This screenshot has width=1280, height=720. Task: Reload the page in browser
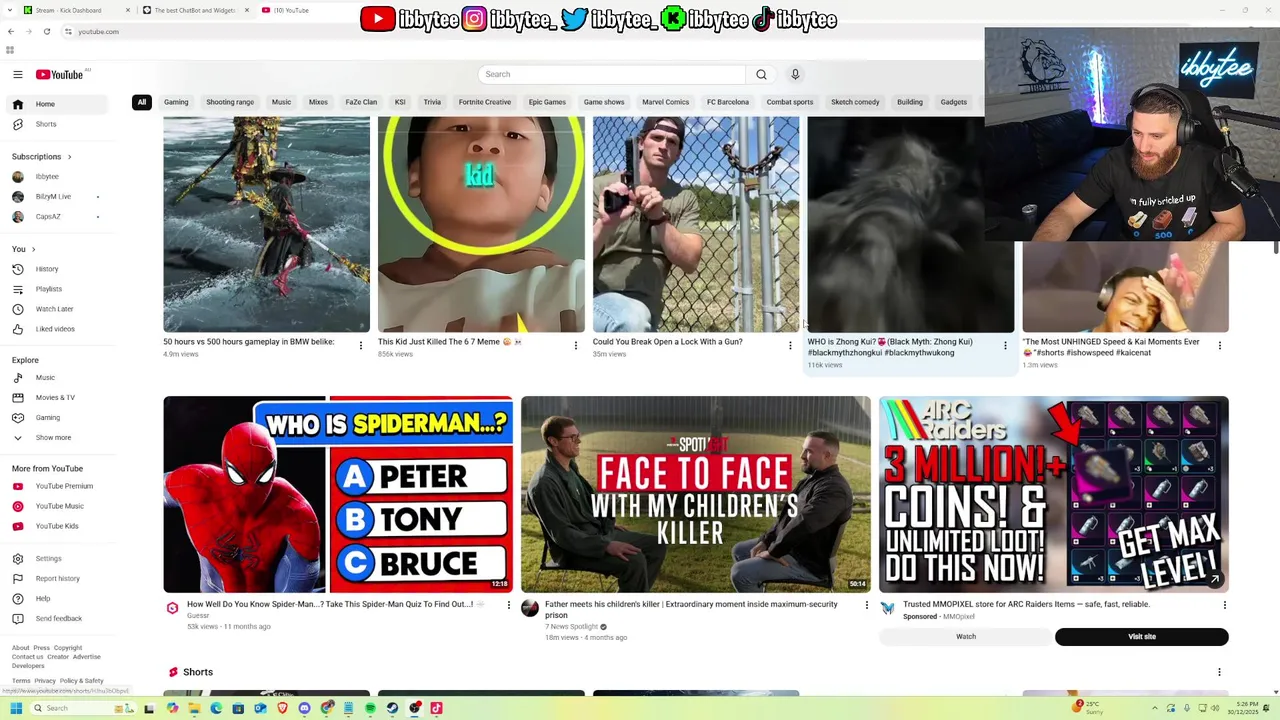(47, 31)
